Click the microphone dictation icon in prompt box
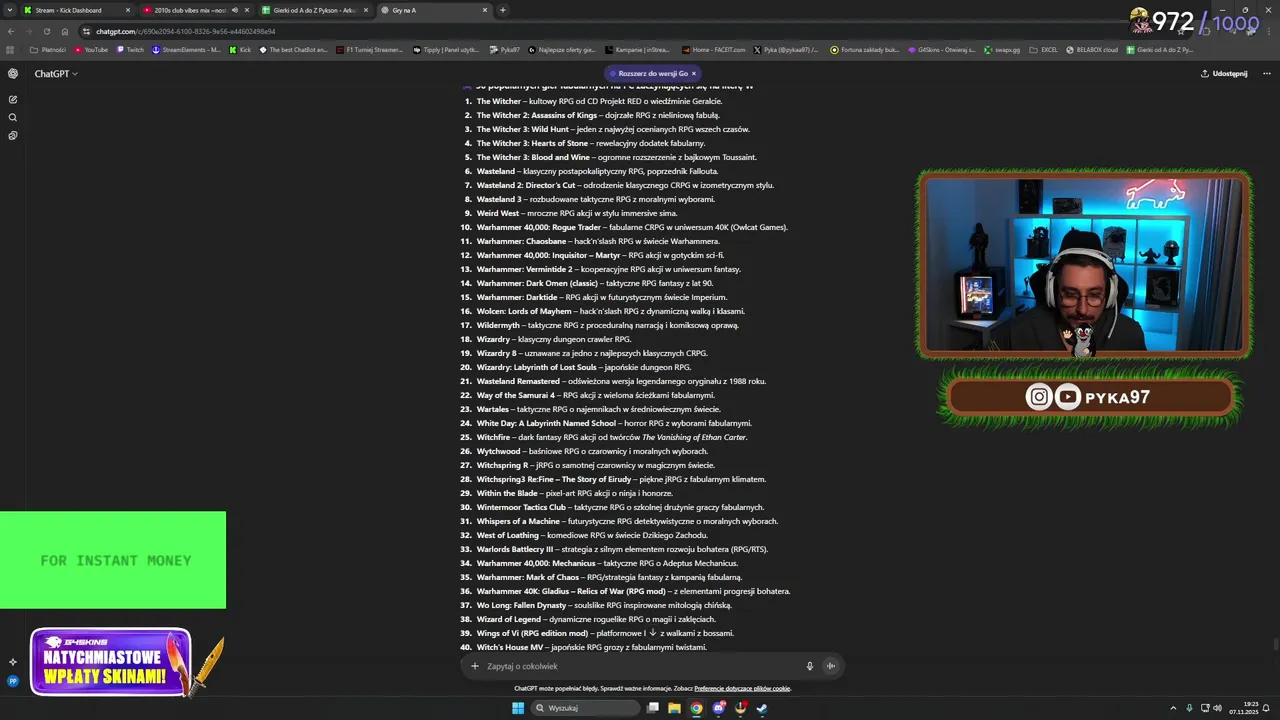 (x=810, y=666)
